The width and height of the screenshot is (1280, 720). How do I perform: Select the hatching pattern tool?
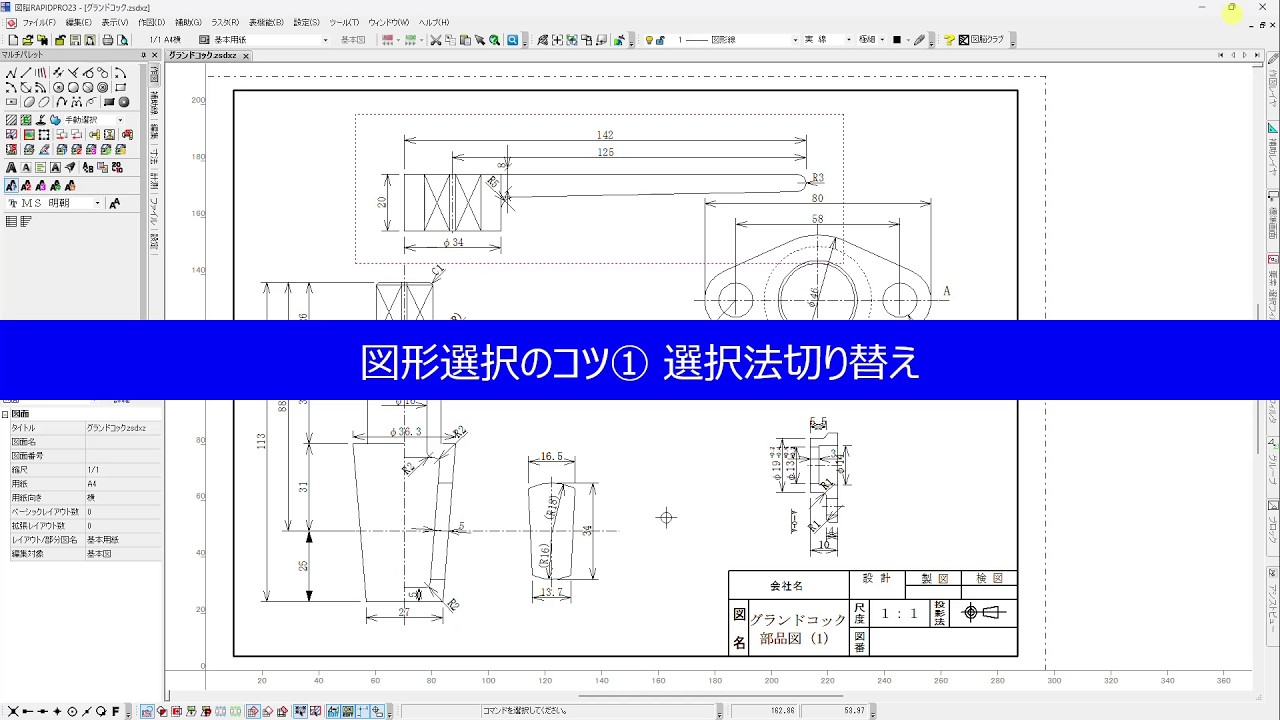[x=11, y=120]
